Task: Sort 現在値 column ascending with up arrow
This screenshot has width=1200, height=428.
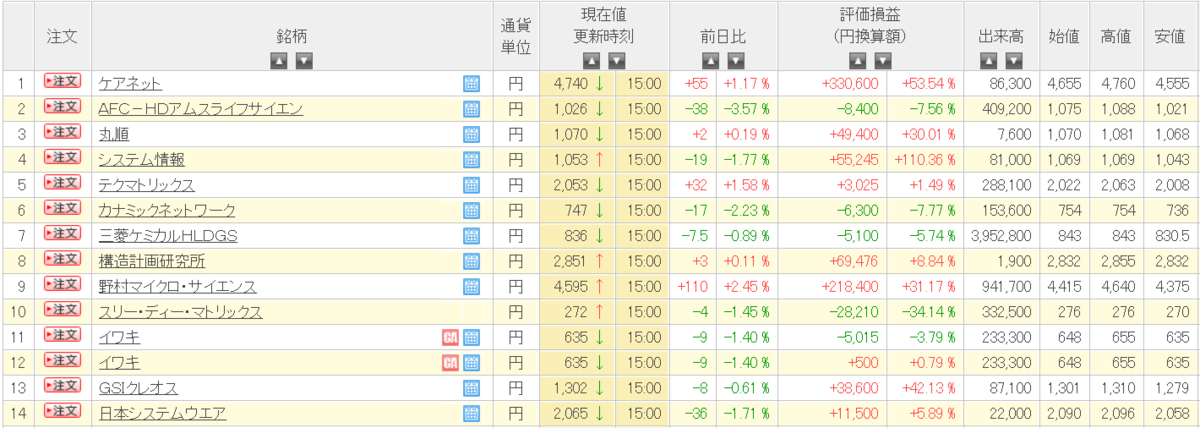Action: pos(592,61)
